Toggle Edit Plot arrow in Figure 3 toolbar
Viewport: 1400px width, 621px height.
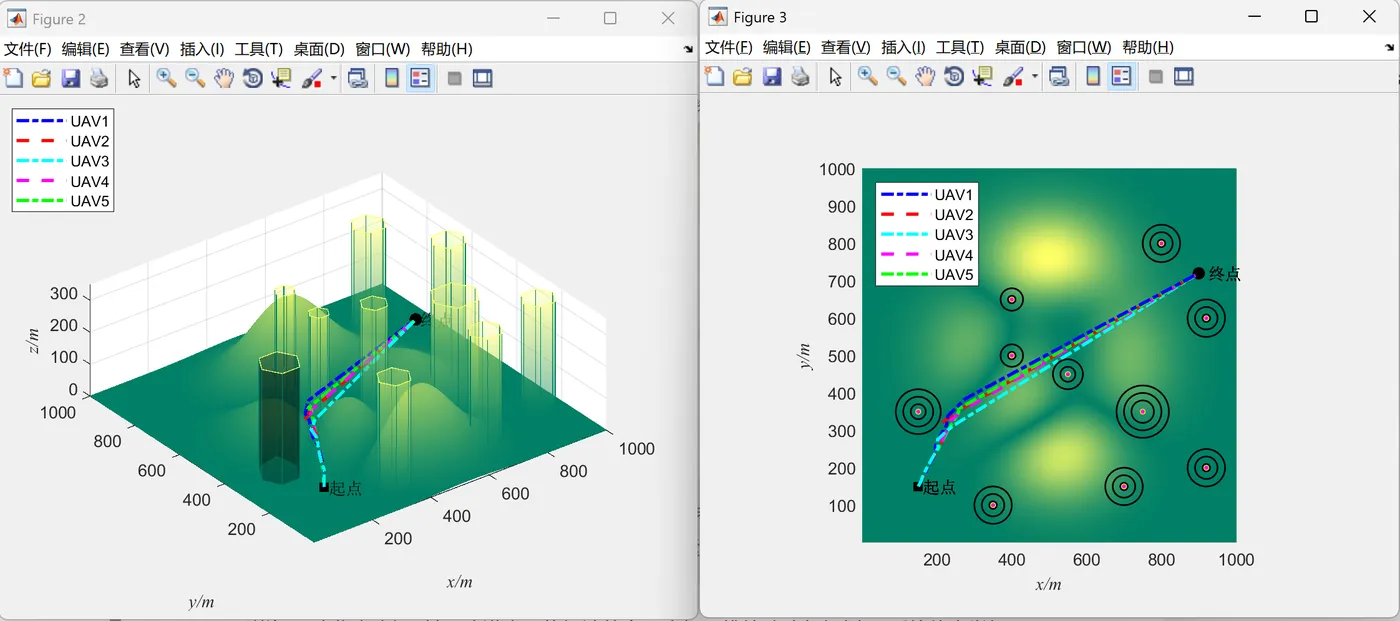pyautogui.click(x=836, y=77)
